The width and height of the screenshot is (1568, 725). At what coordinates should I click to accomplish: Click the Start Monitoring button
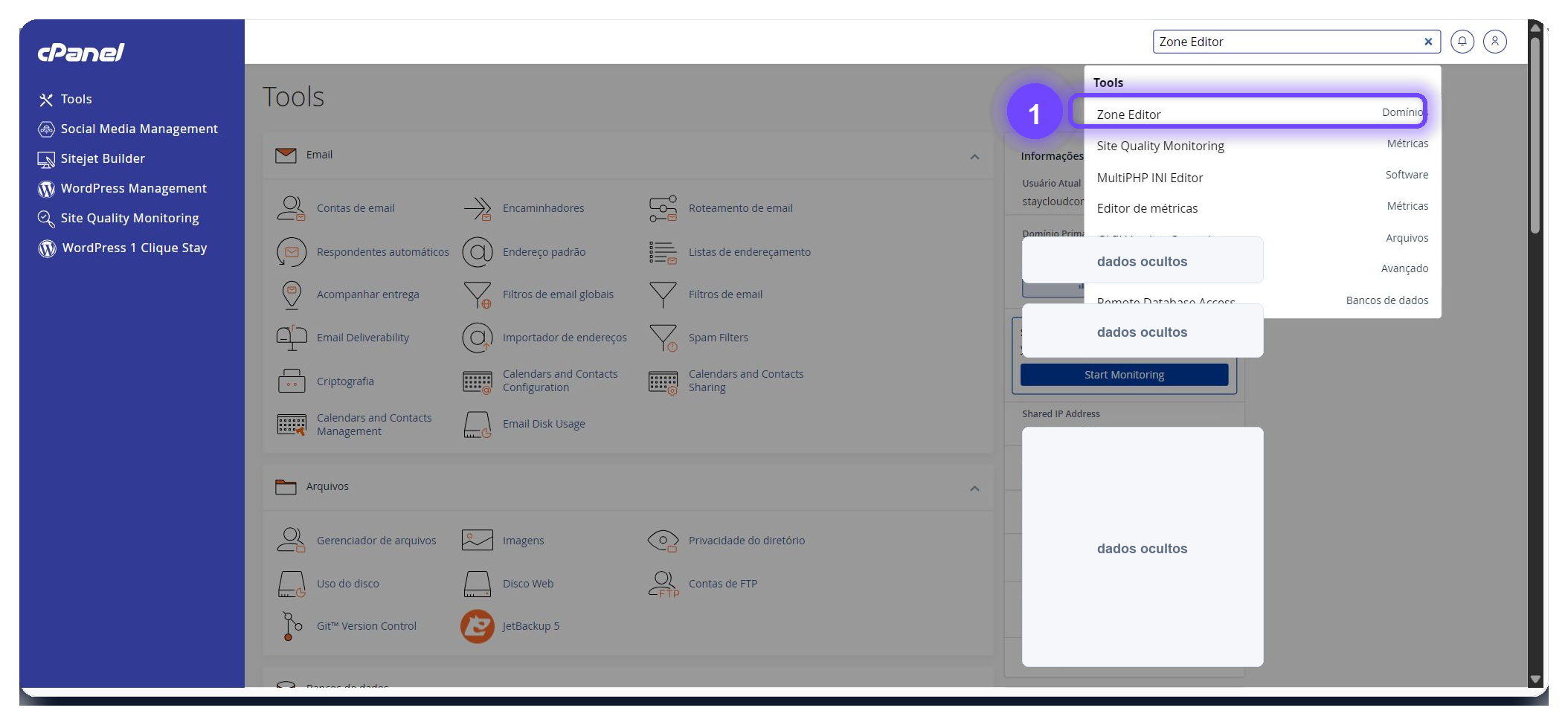tap(1124, 375)
